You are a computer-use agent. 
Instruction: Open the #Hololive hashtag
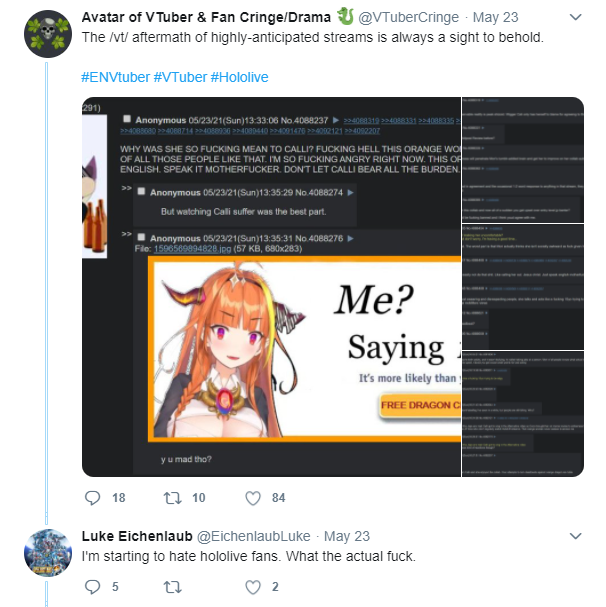(239, 77)
